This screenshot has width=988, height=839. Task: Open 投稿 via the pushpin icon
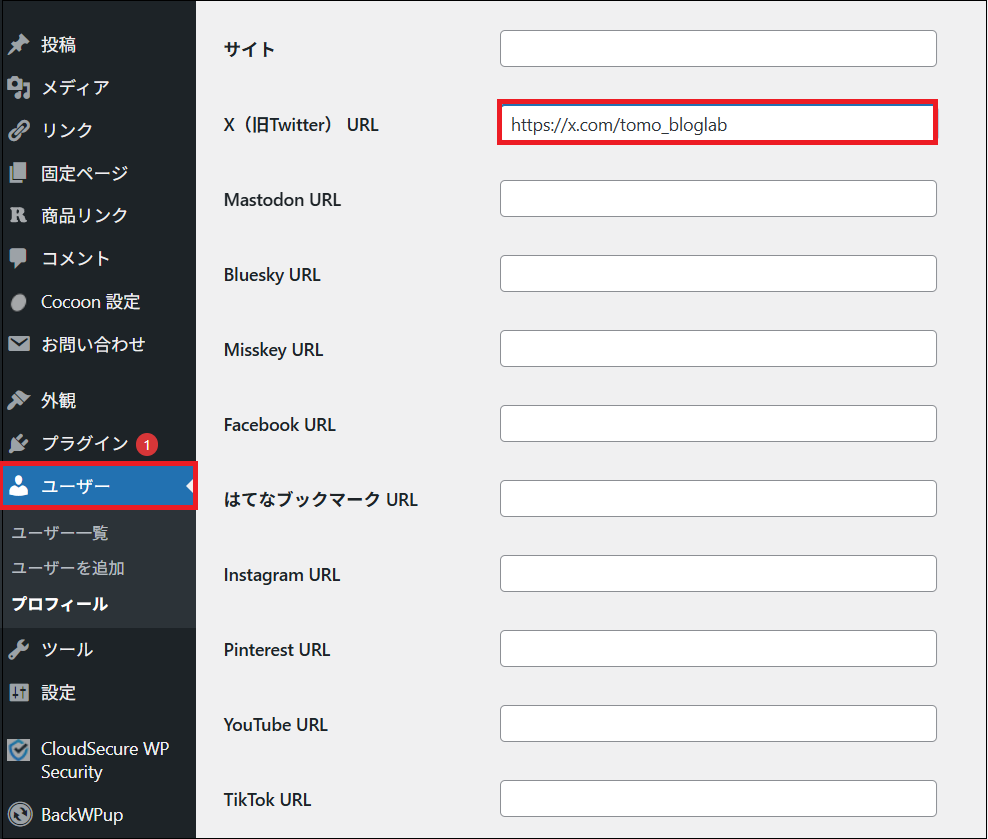pyautogui.click(x=18, y=44)
